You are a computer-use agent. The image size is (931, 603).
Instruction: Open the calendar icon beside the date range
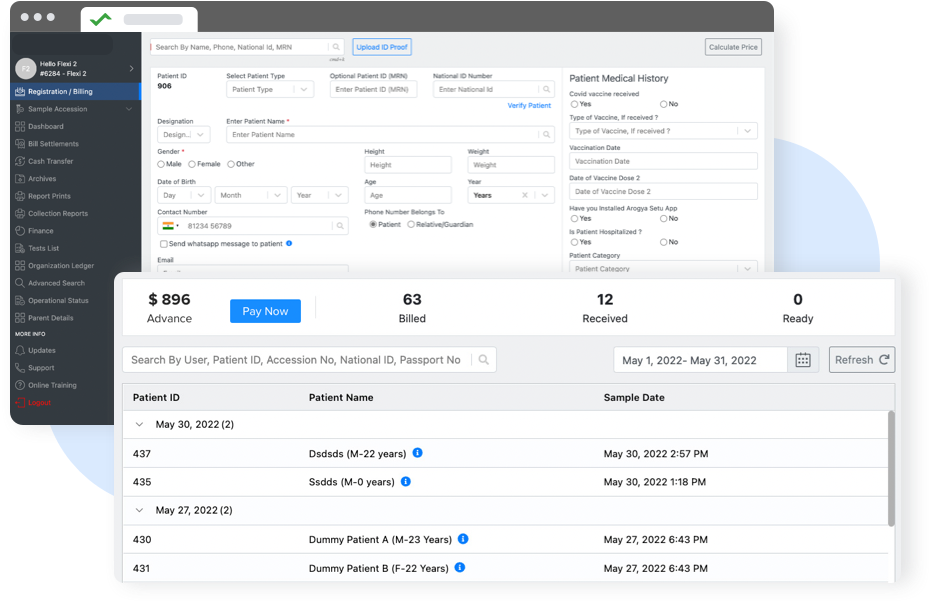[803, 360]
